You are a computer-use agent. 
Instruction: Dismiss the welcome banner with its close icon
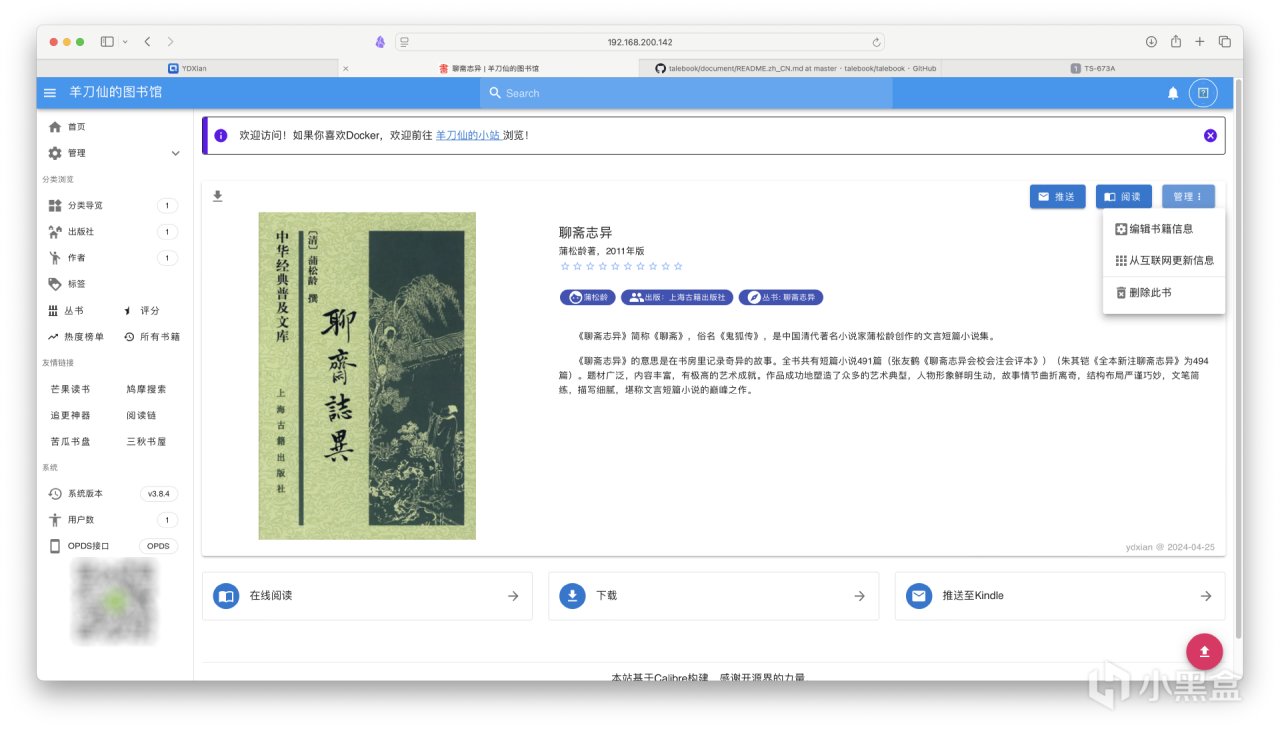[1210, 135]
